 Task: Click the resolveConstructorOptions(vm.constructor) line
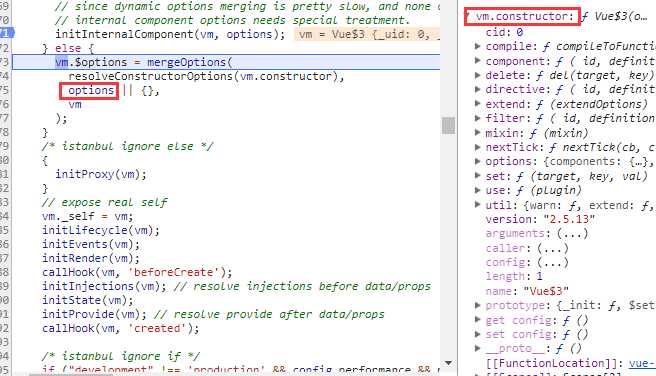(206, 76)
